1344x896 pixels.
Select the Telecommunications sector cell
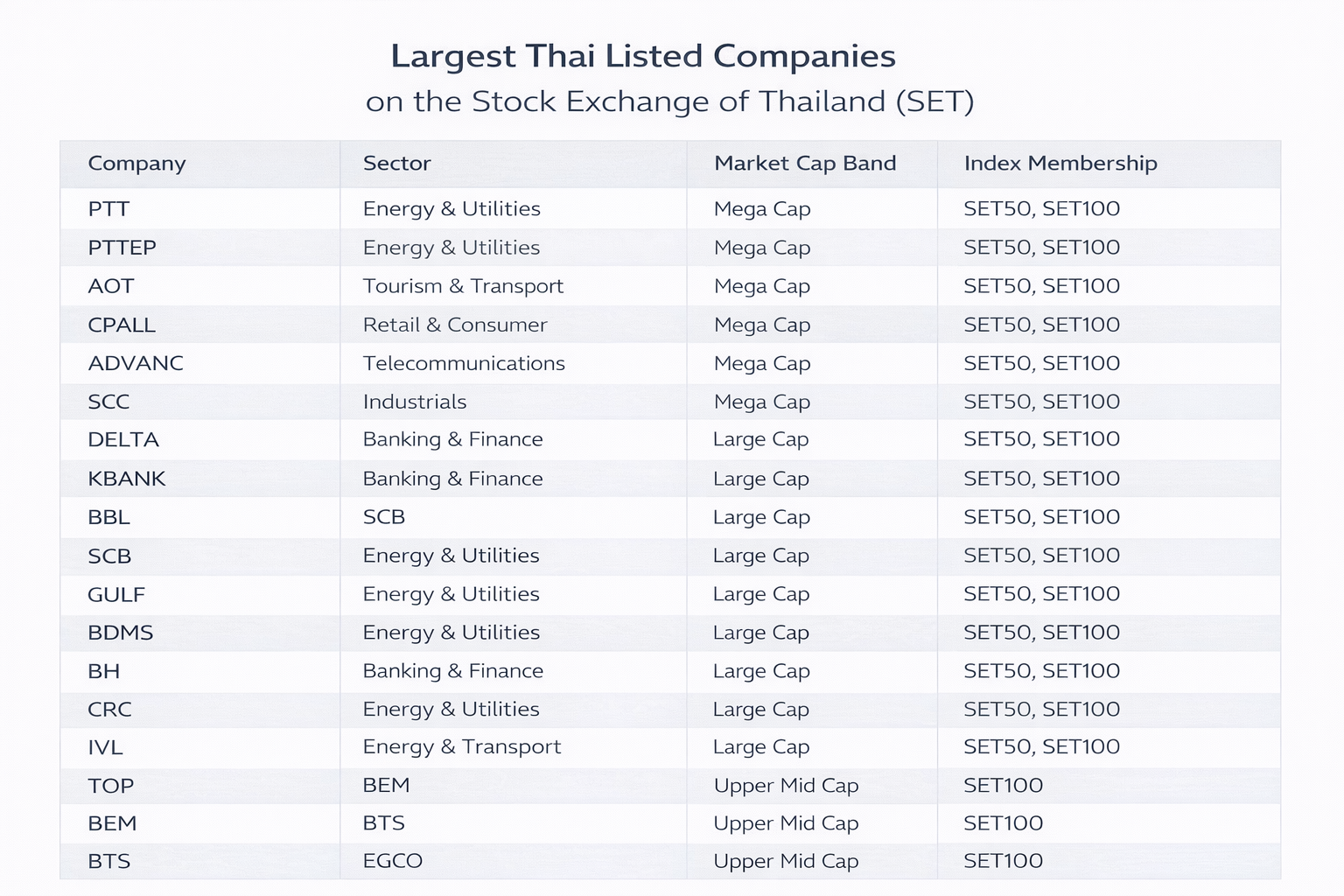click(x=464, y=363)
